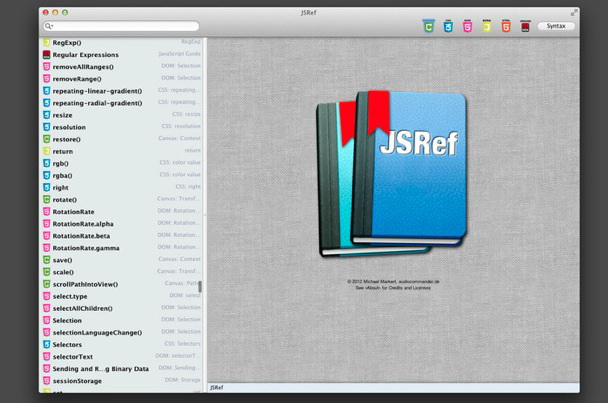
Task: Click the green icon beside save()
Action: click(47, 260)
